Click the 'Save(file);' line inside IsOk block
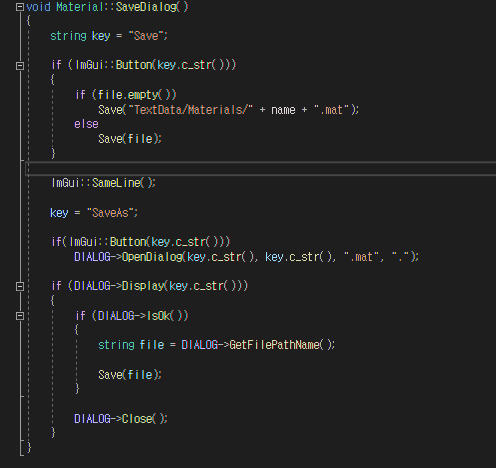This screenshot has height=468, width=496. tap(130, 375)
